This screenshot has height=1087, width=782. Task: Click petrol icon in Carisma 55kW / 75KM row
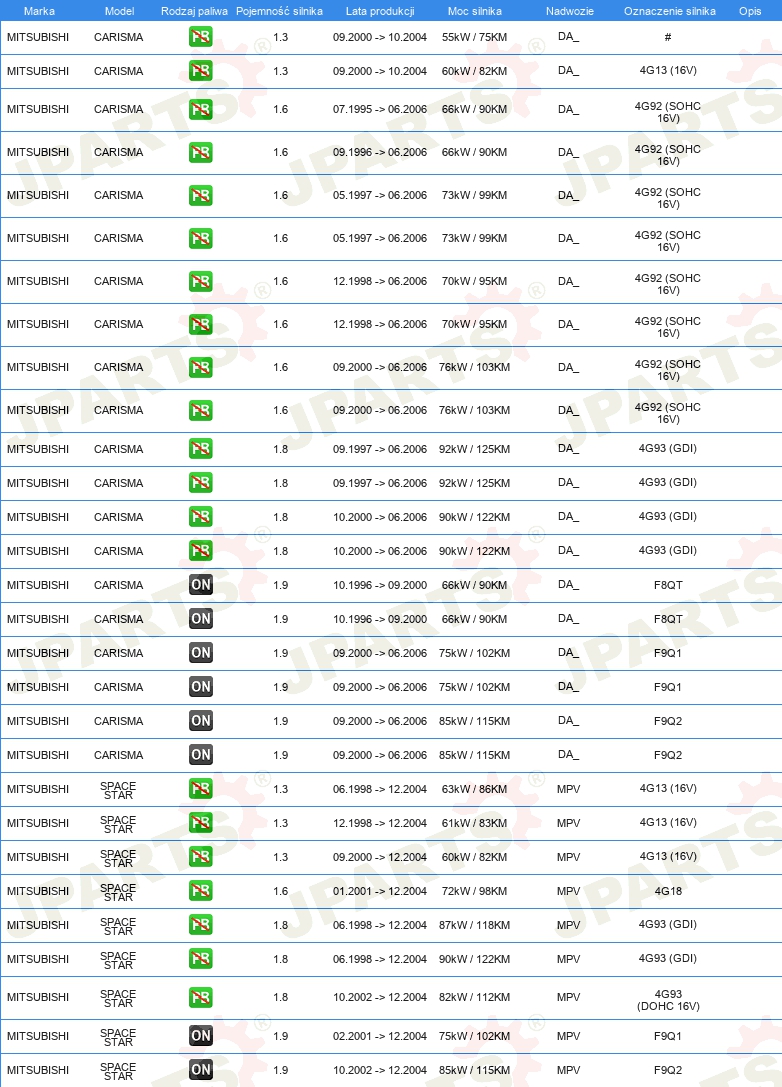[x=200, y=37]
